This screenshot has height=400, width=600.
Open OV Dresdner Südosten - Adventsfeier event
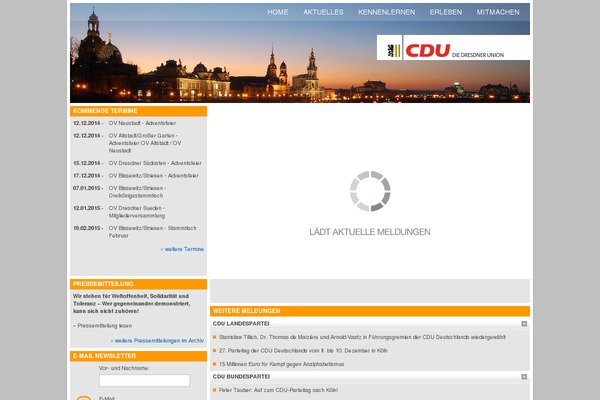pos(155,163)
